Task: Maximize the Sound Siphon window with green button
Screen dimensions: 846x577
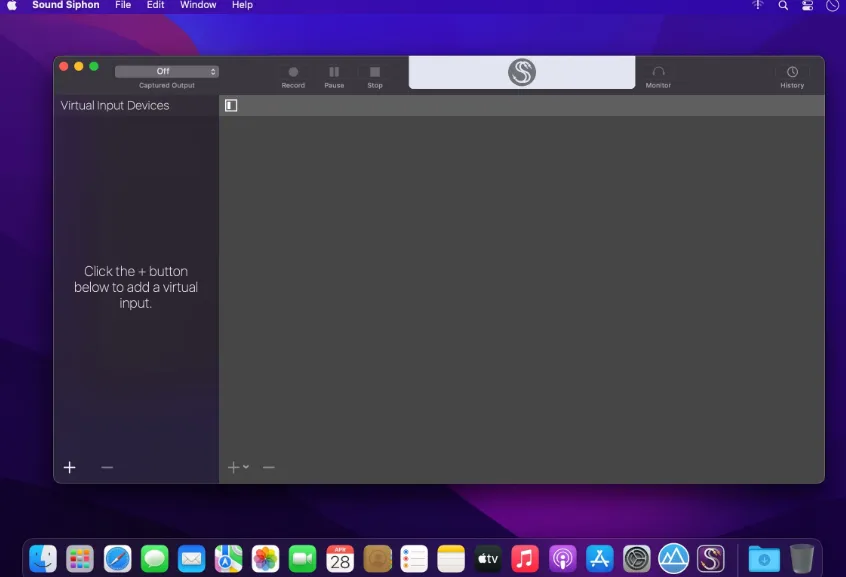Action: (94, 66)
